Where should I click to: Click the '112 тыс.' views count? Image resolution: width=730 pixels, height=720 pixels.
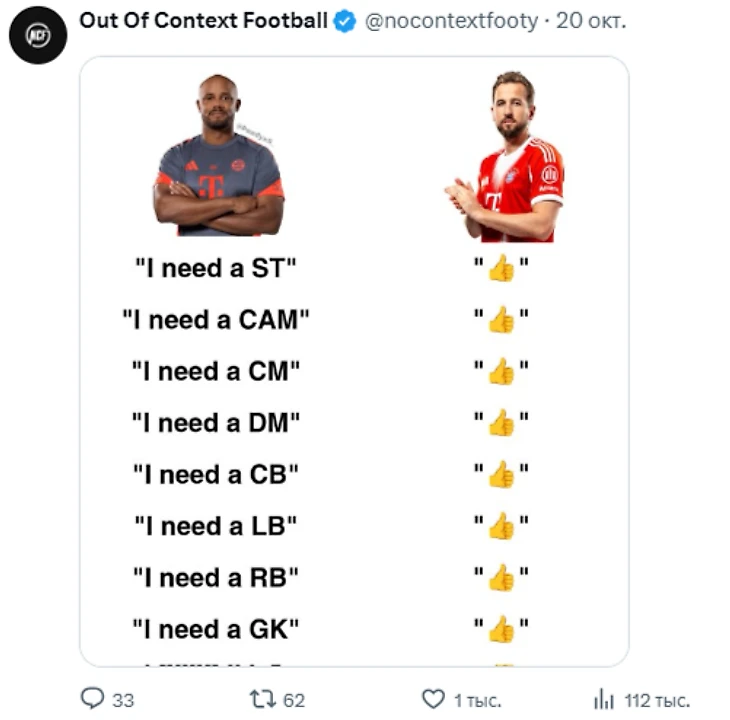tap(656, 700)
